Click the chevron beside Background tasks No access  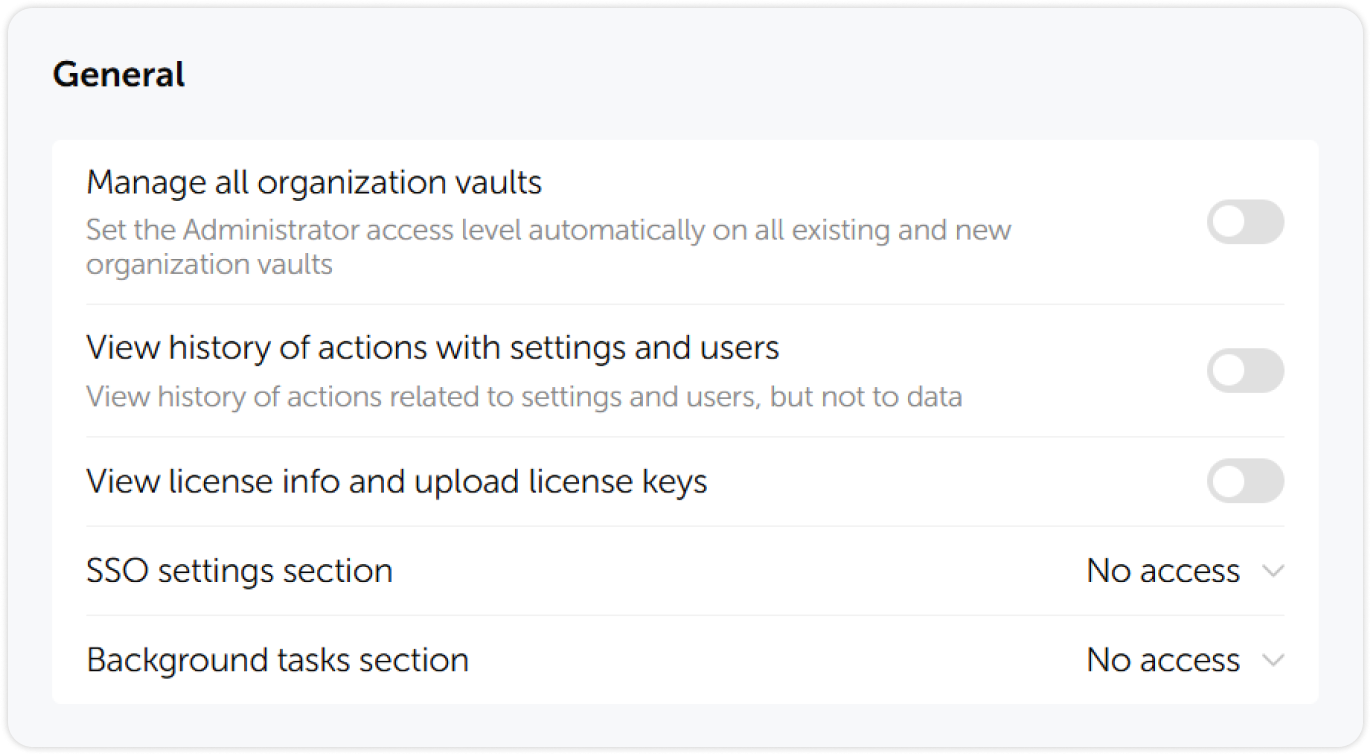(1274, 660)
